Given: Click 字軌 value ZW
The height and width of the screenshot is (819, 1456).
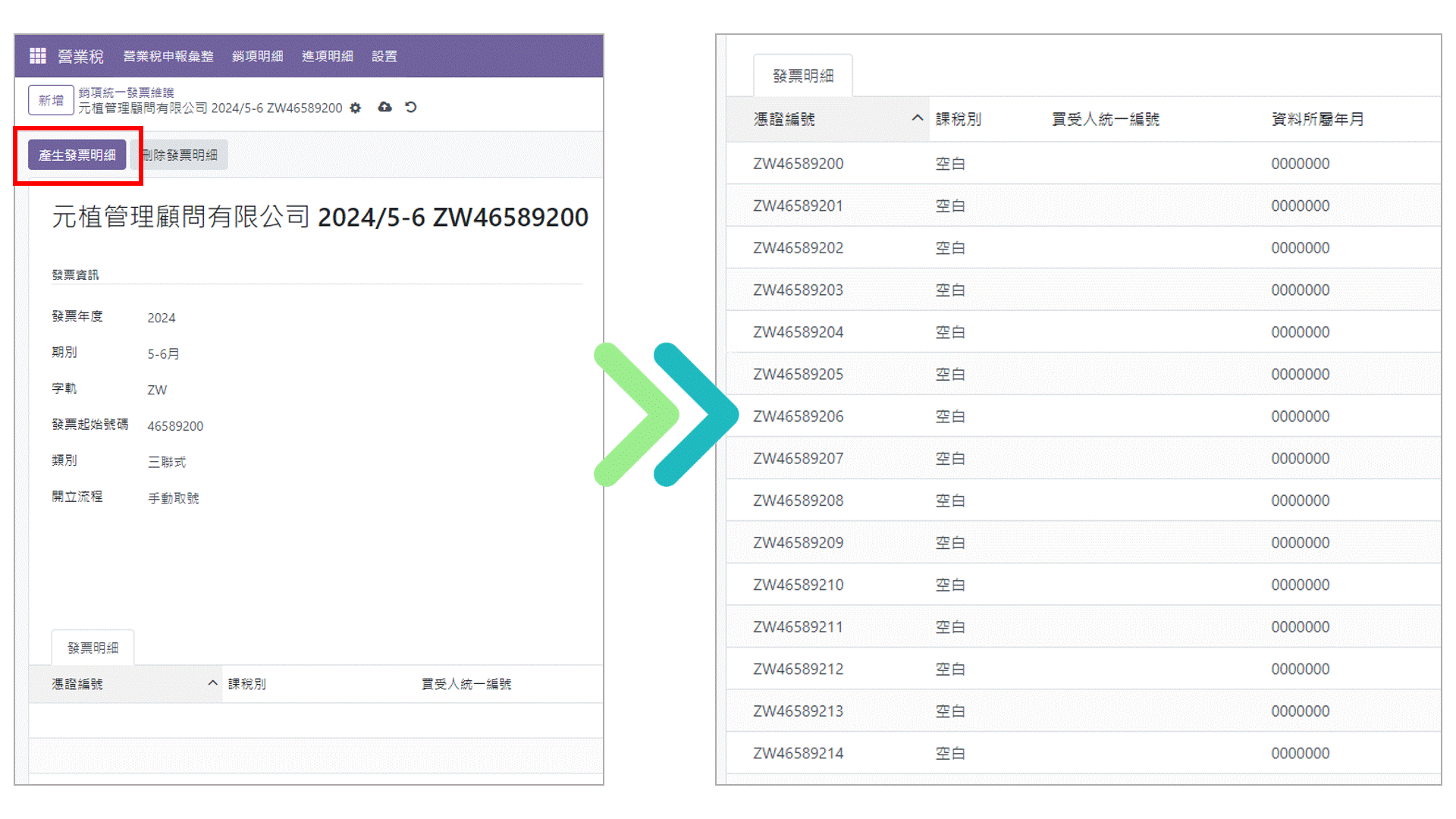Looking at the screenshot, I should pyautogui.click(x=157, y=390).
